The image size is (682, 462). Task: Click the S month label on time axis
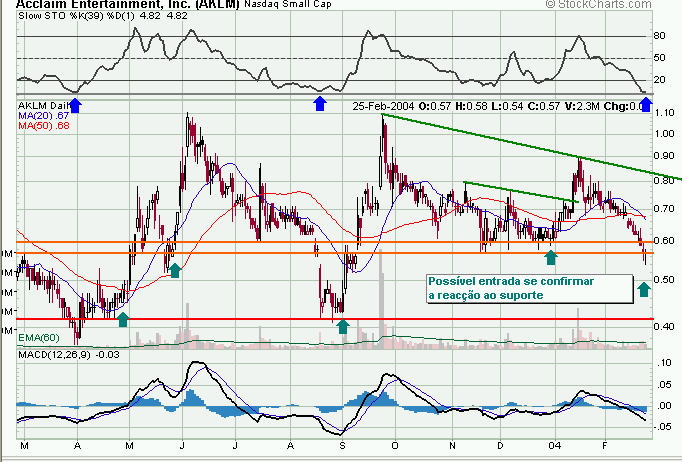pos(342,446)
